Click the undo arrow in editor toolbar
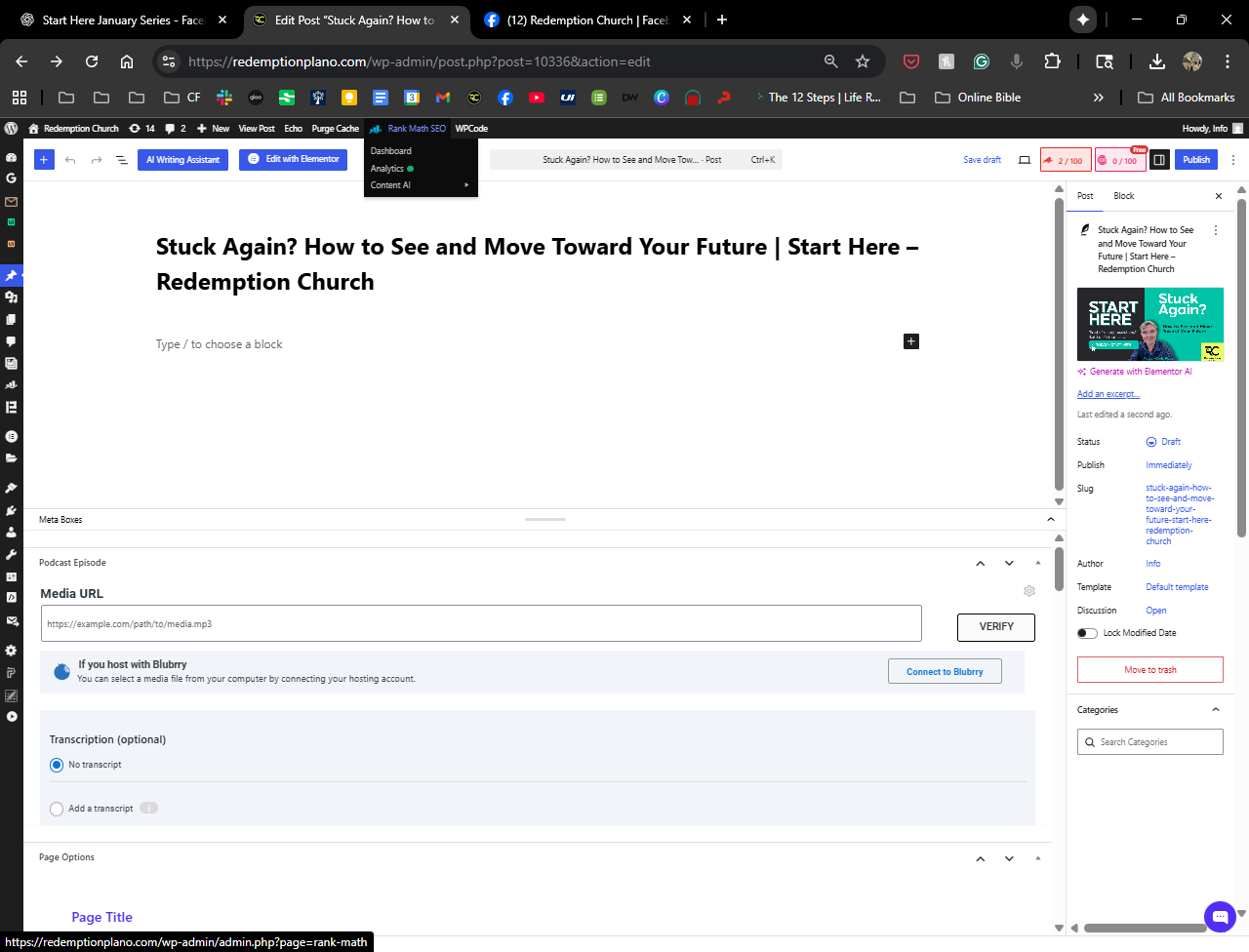Viewport: 1249px width, 952px height. [70, 160]
